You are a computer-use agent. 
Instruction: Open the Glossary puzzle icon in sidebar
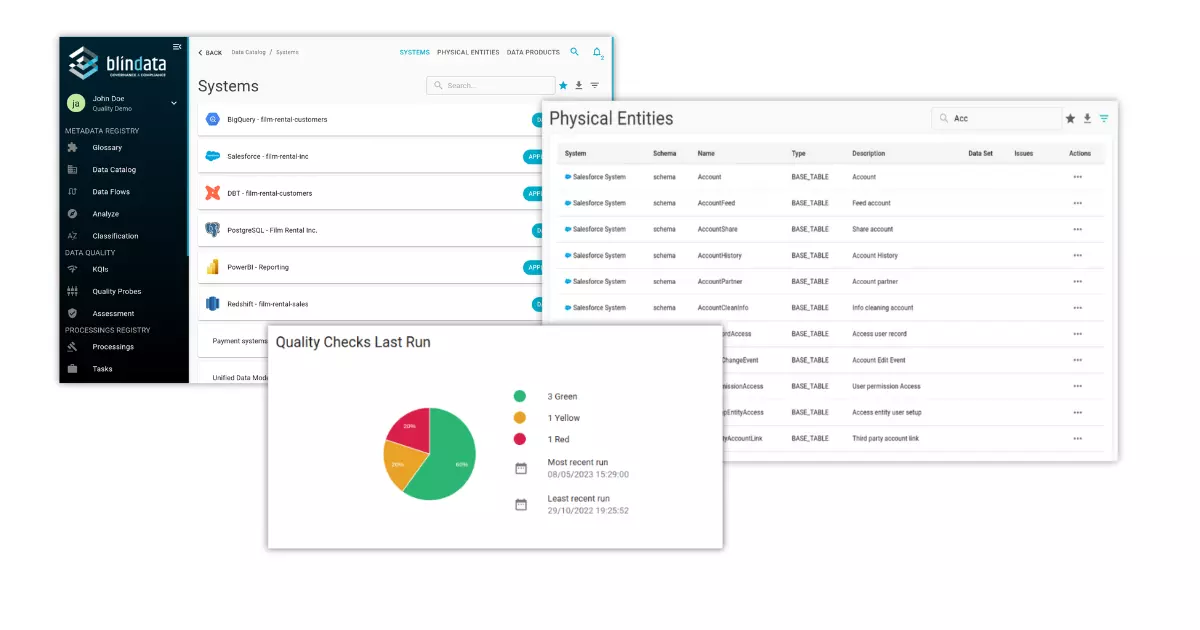pos(72,147)
